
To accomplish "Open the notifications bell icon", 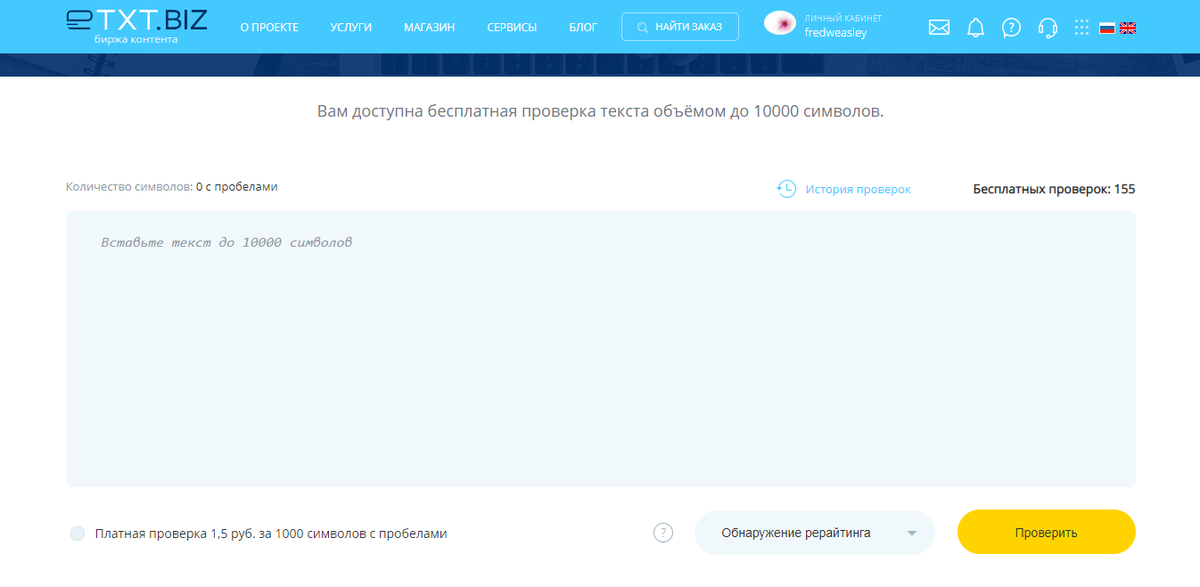I will pos(974,28).
